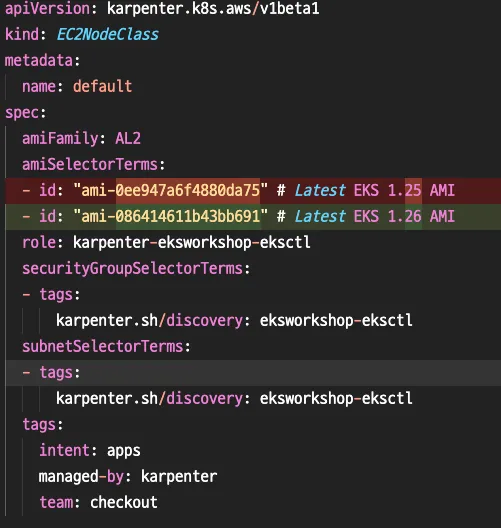Click the role key
The height and width of the screenshot is (528, 501).
point(39,242)
